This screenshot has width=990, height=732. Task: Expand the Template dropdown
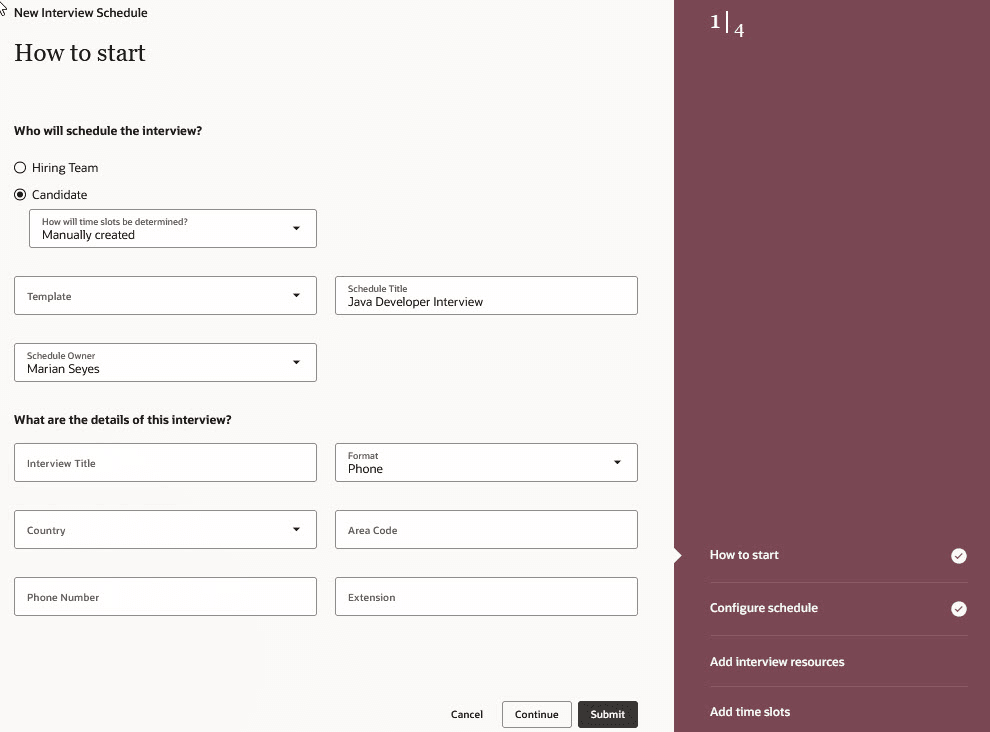click(165, 296)
